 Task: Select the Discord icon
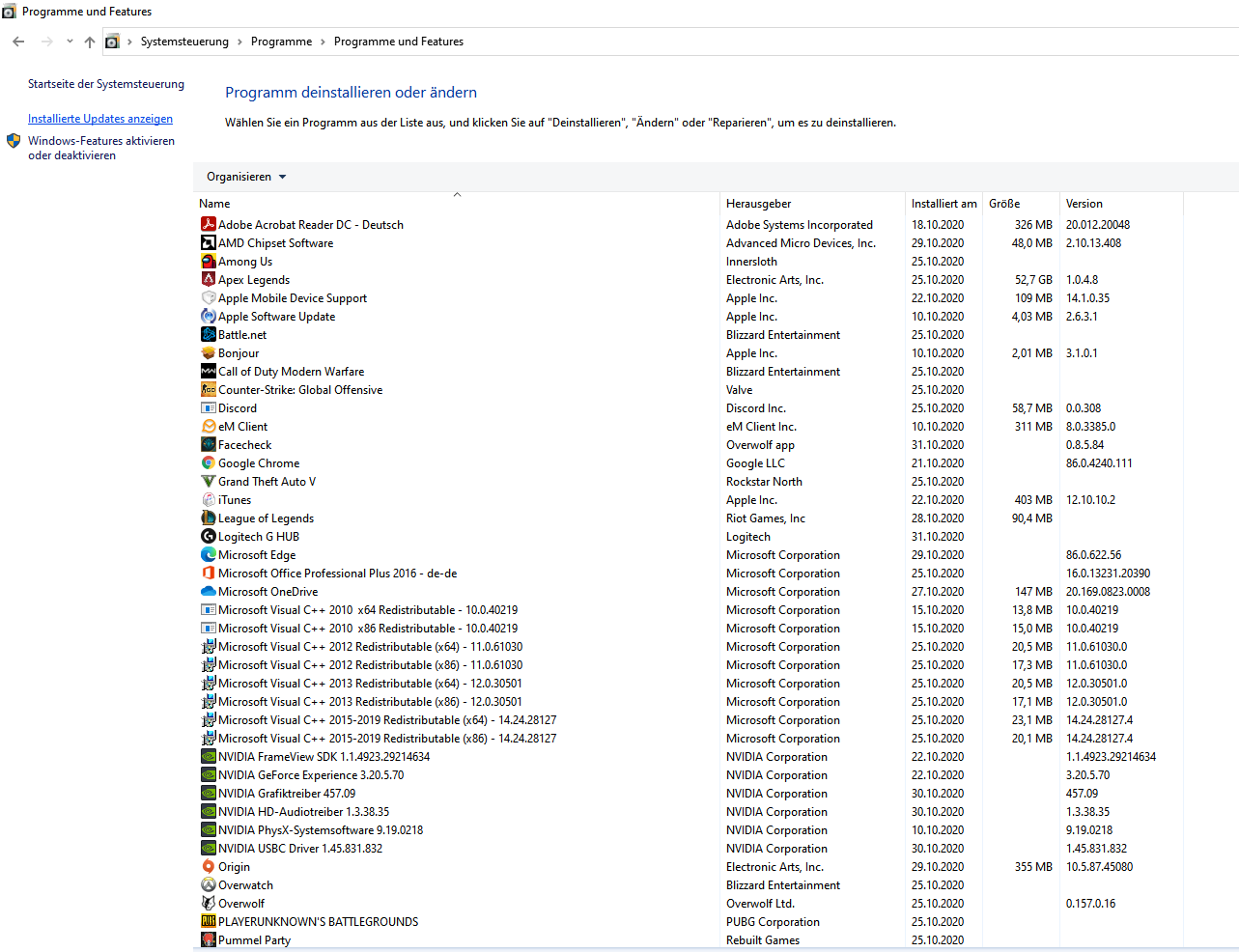[208, 407]
